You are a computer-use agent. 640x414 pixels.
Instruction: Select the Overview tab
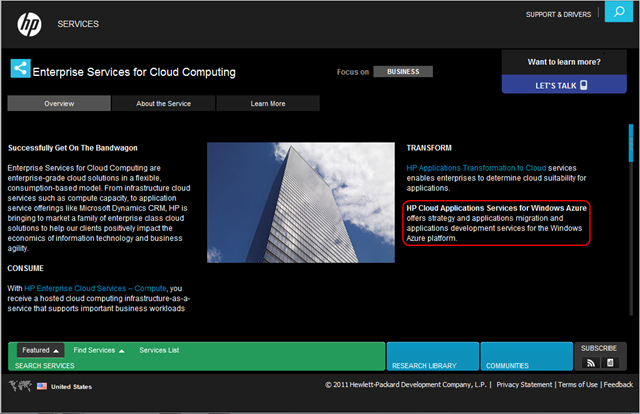59,103
